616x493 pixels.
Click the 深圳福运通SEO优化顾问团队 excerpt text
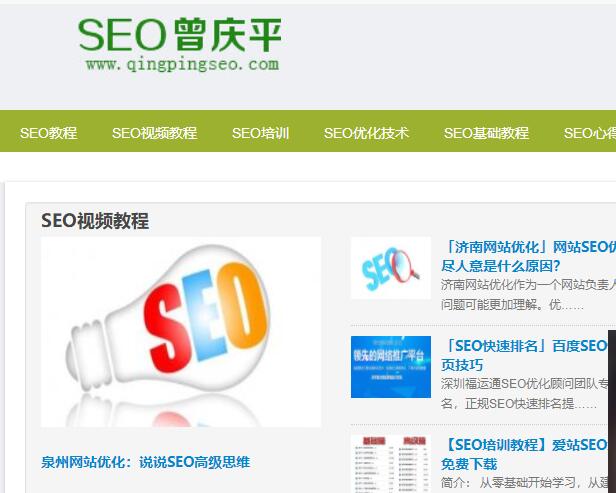tap(528, 394)
